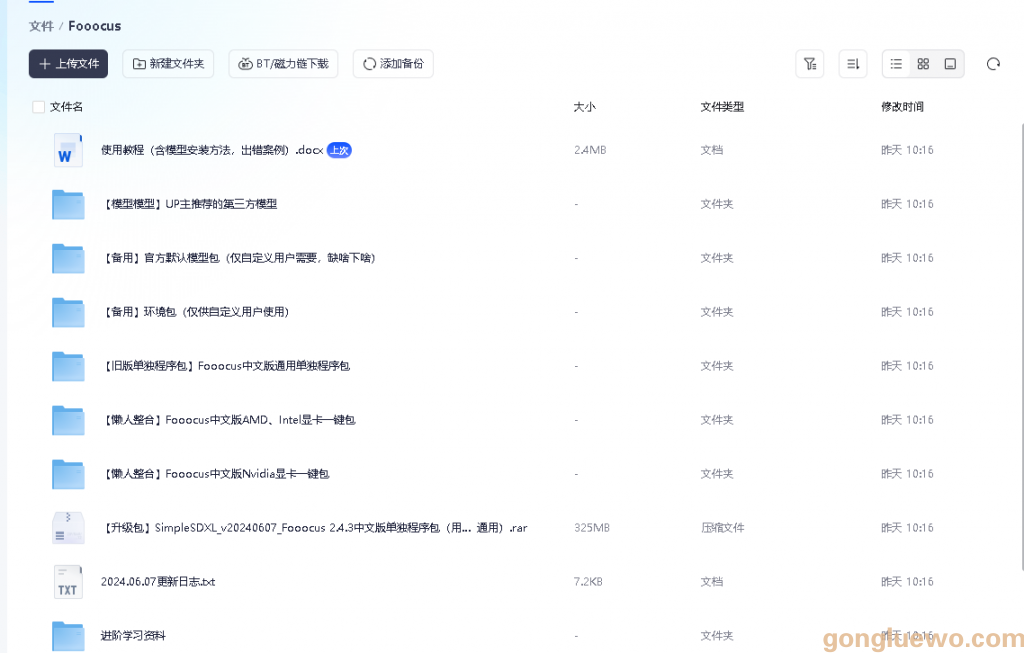This screenshot has width=1024, height=653.
Task: Click the 325MB size value
Action: click(592, 528)
